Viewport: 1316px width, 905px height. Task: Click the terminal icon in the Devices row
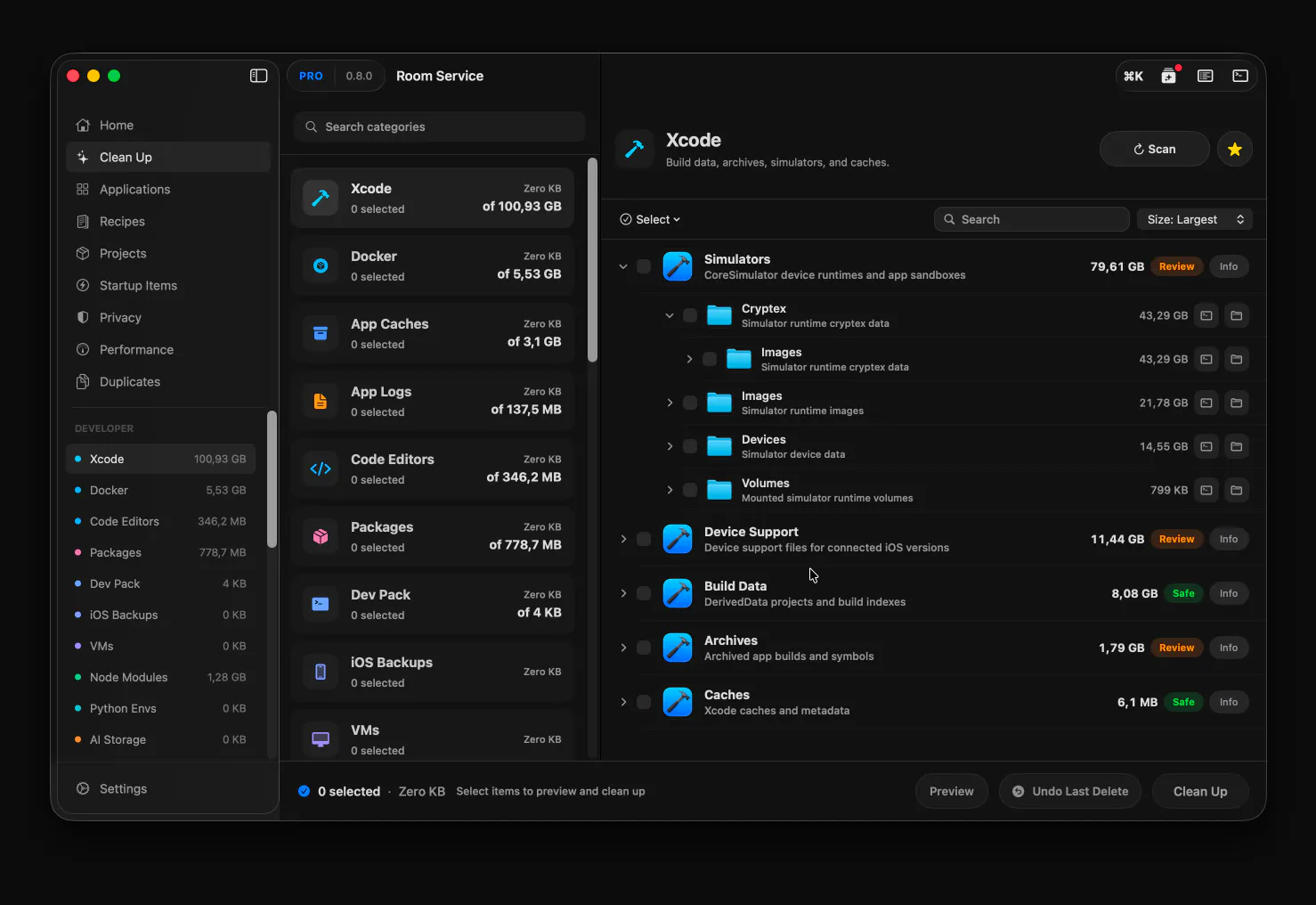[x=1206, y=446]
